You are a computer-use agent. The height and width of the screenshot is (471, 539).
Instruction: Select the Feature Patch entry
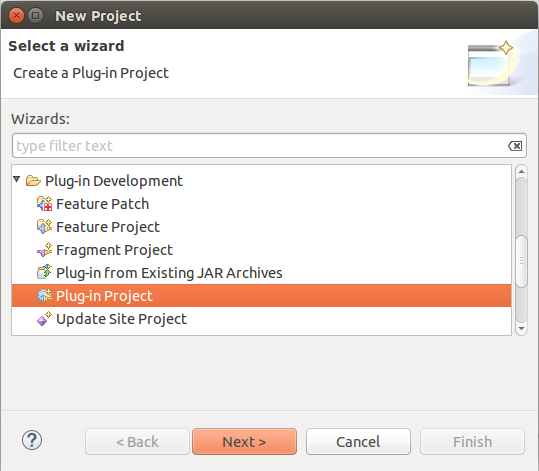click(102, 204)
